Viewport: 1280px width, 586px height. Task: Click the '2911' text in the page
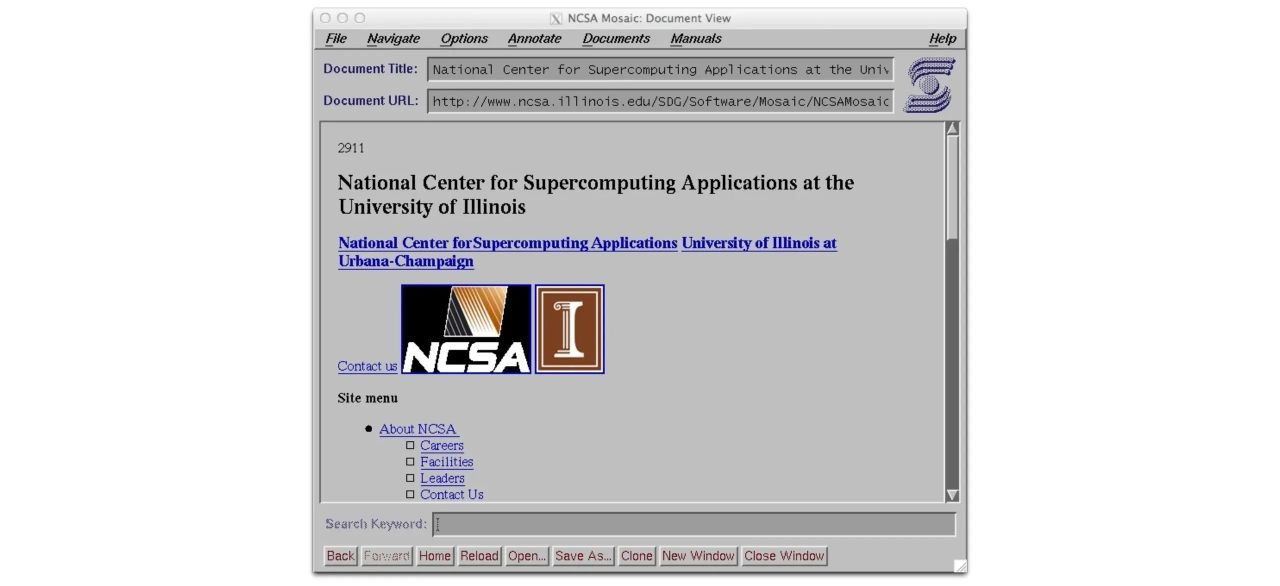coord(351,148)
